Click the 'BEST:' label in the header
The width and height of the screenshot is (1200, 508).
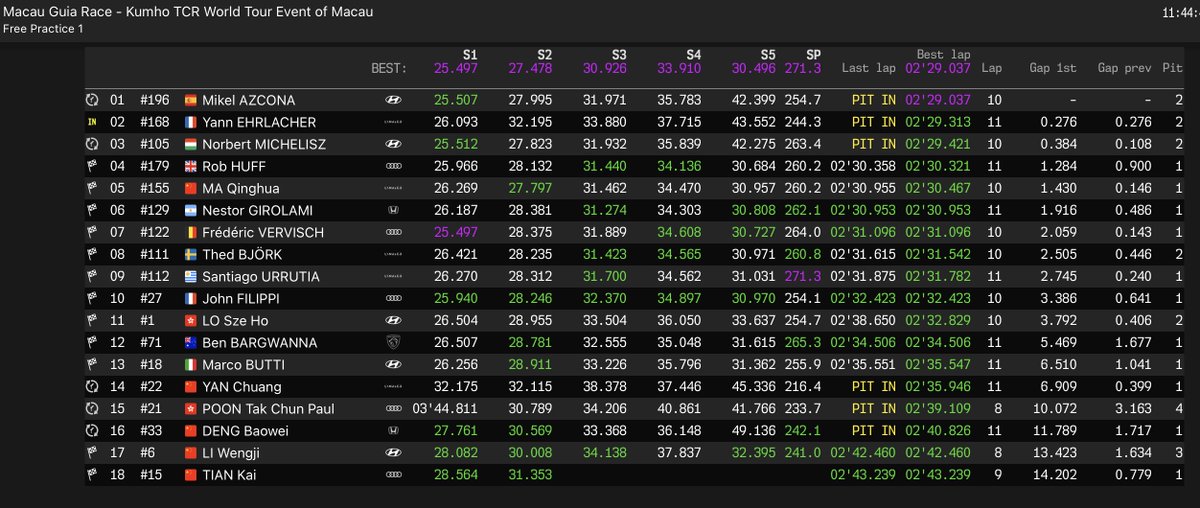[x=389, y=69]
